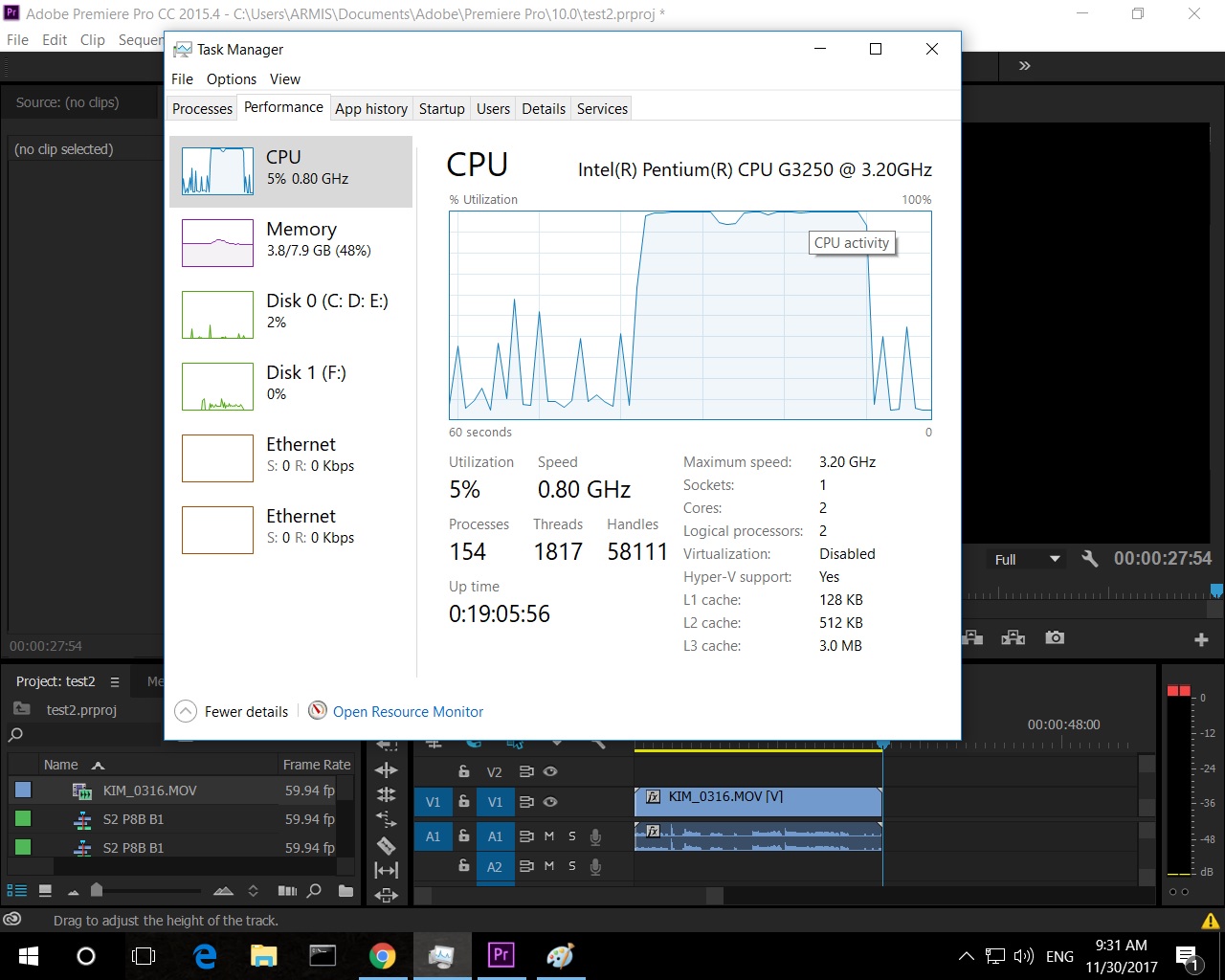Open Task Manager View menu

[285, 78]
